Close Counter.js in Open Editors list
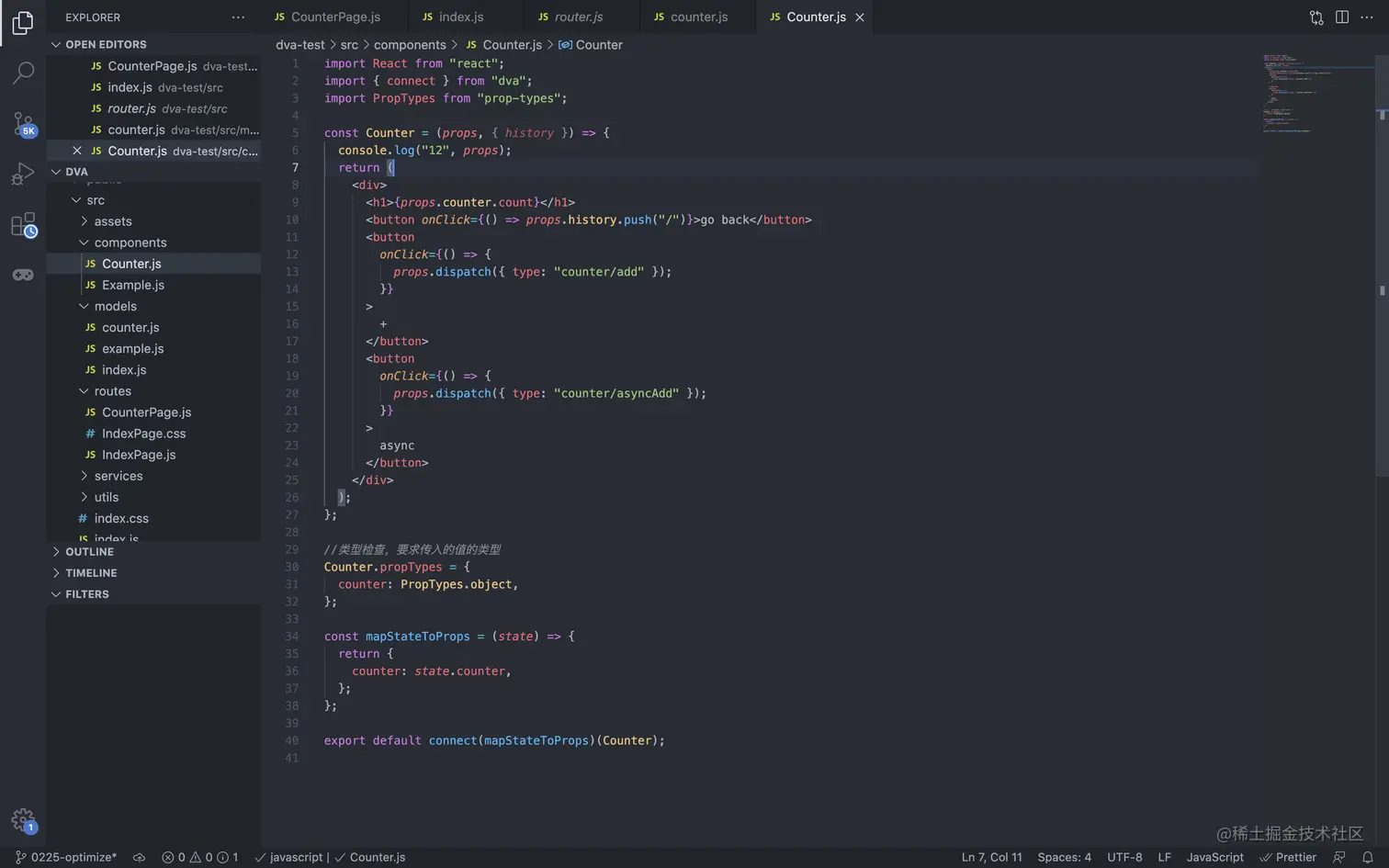This screenshot has height=868, width=1389. click(77, 151)
